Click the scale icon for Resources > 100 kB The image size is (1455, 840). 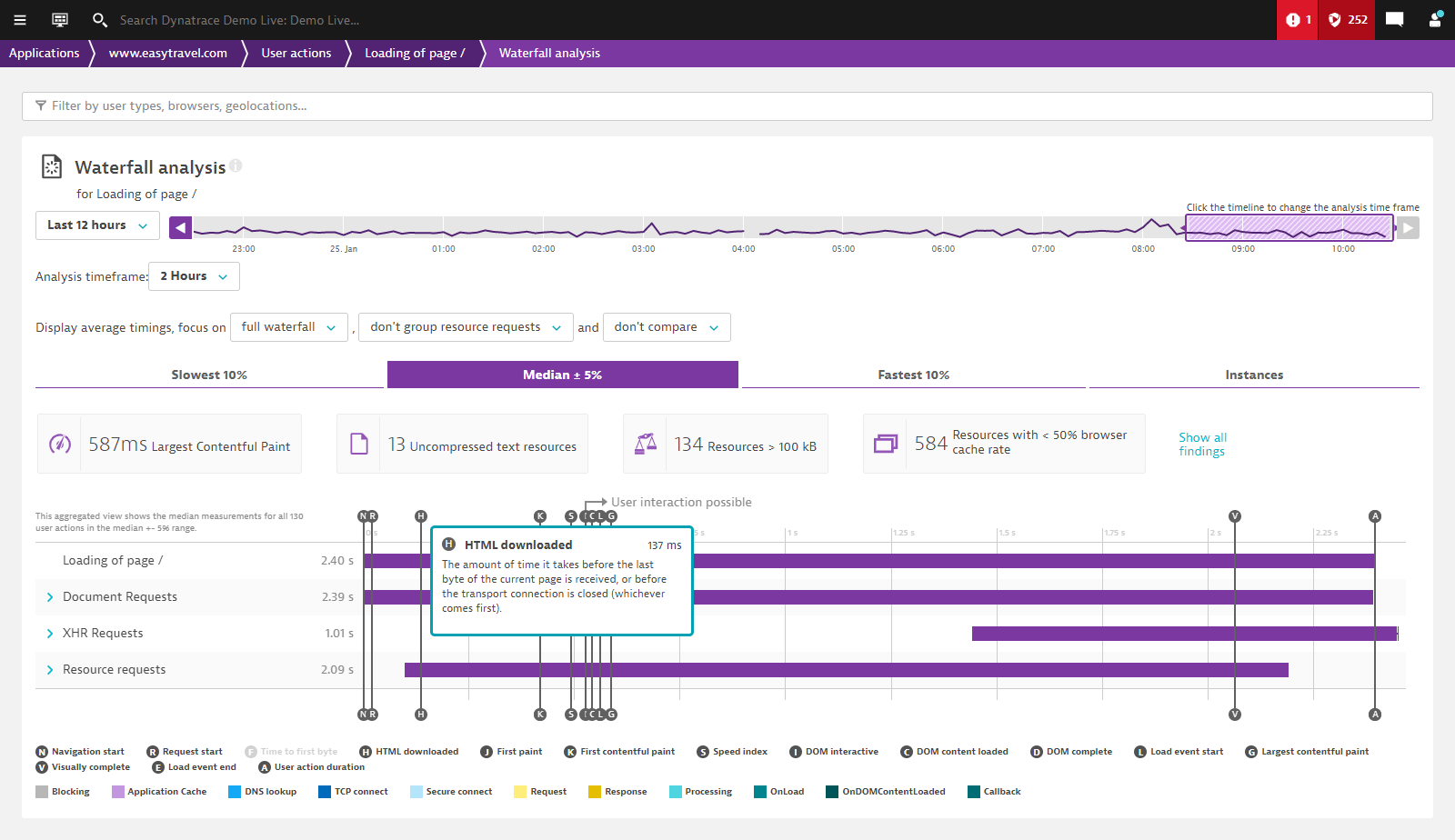pos(646,444)
